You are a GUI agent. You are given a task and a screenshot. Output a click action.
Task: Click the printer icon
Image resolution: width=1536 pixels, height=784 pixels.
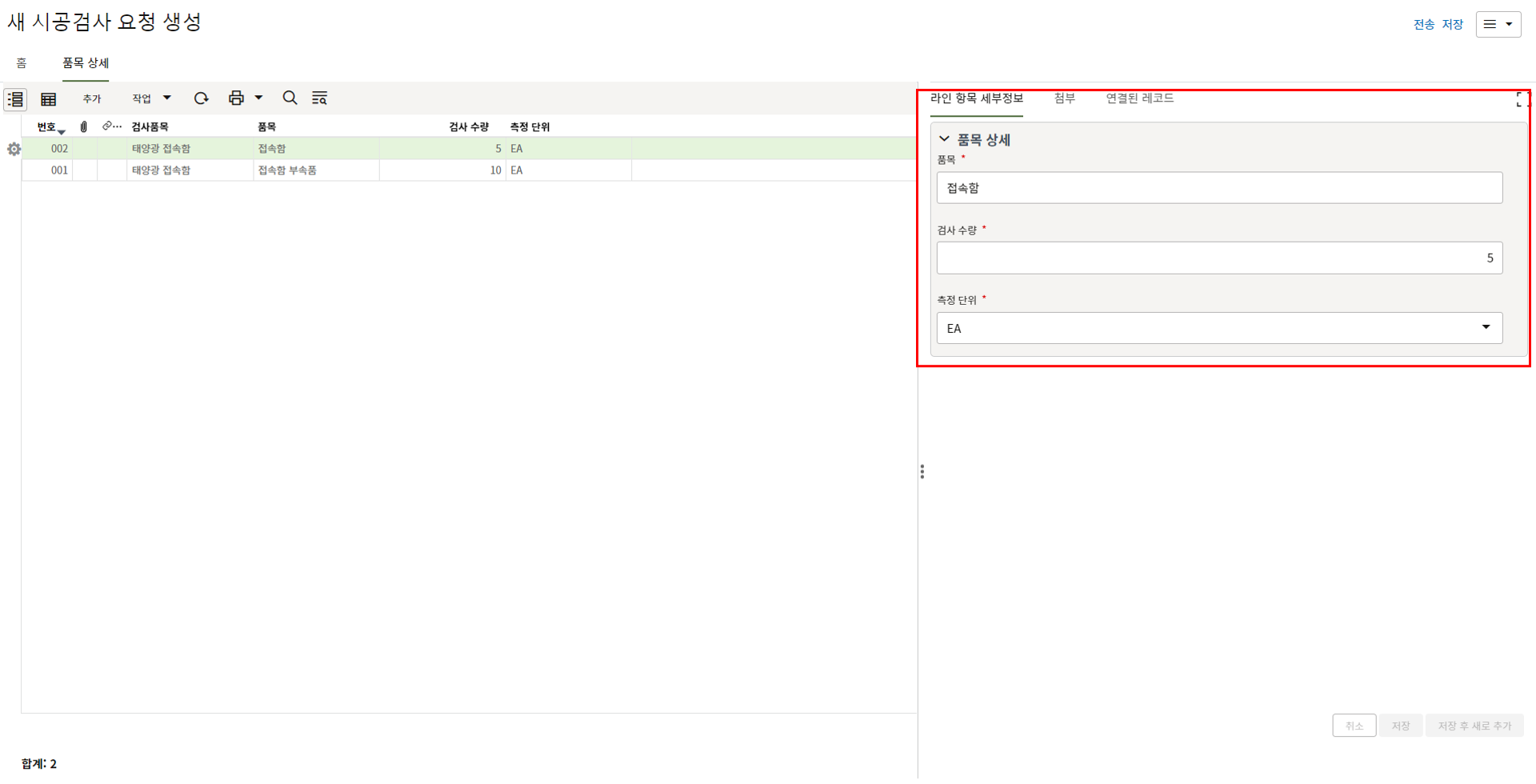tap(236, 98)
